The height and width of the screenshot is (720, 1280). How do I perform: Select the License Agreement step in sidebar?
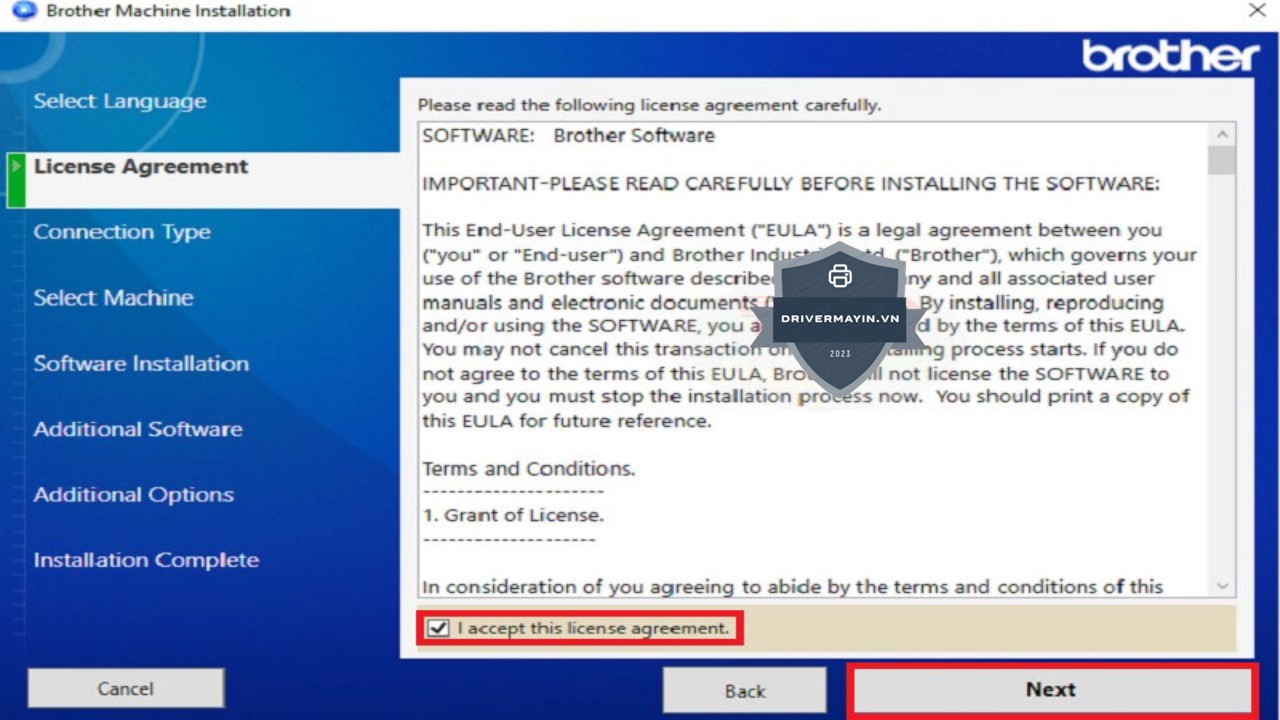pyautogui.click(x=141, y=167)
